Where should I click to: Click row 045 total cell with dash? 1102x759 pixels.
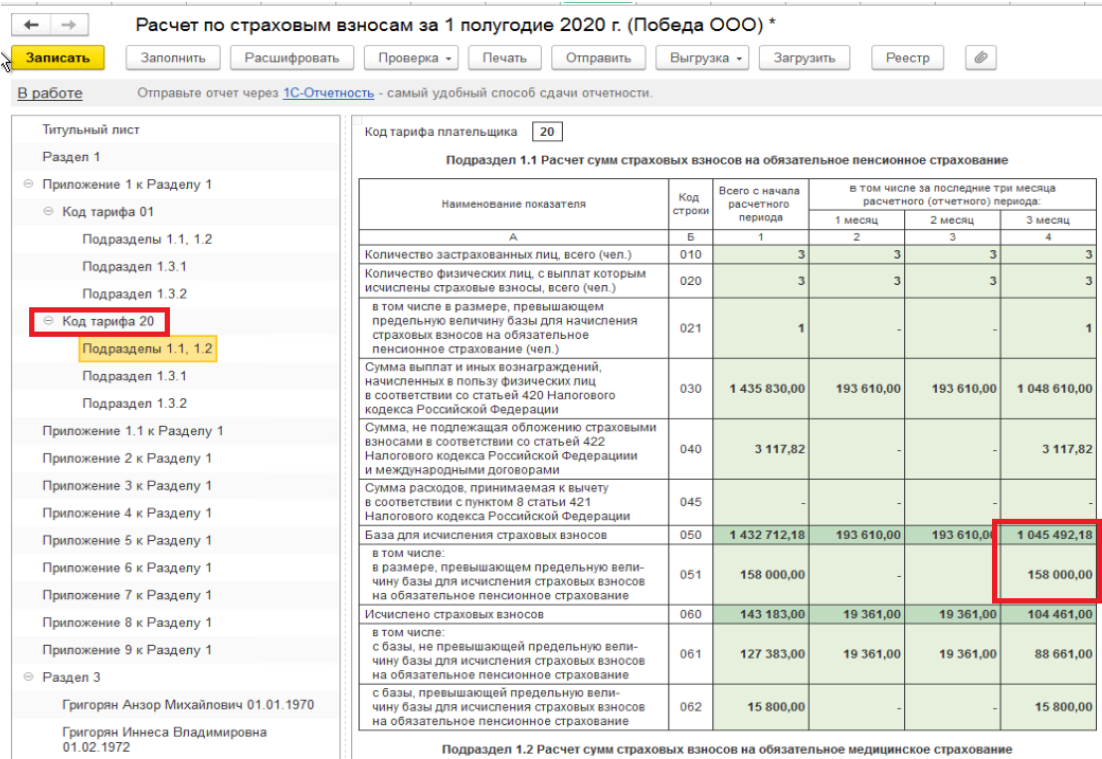coord(761,502)
